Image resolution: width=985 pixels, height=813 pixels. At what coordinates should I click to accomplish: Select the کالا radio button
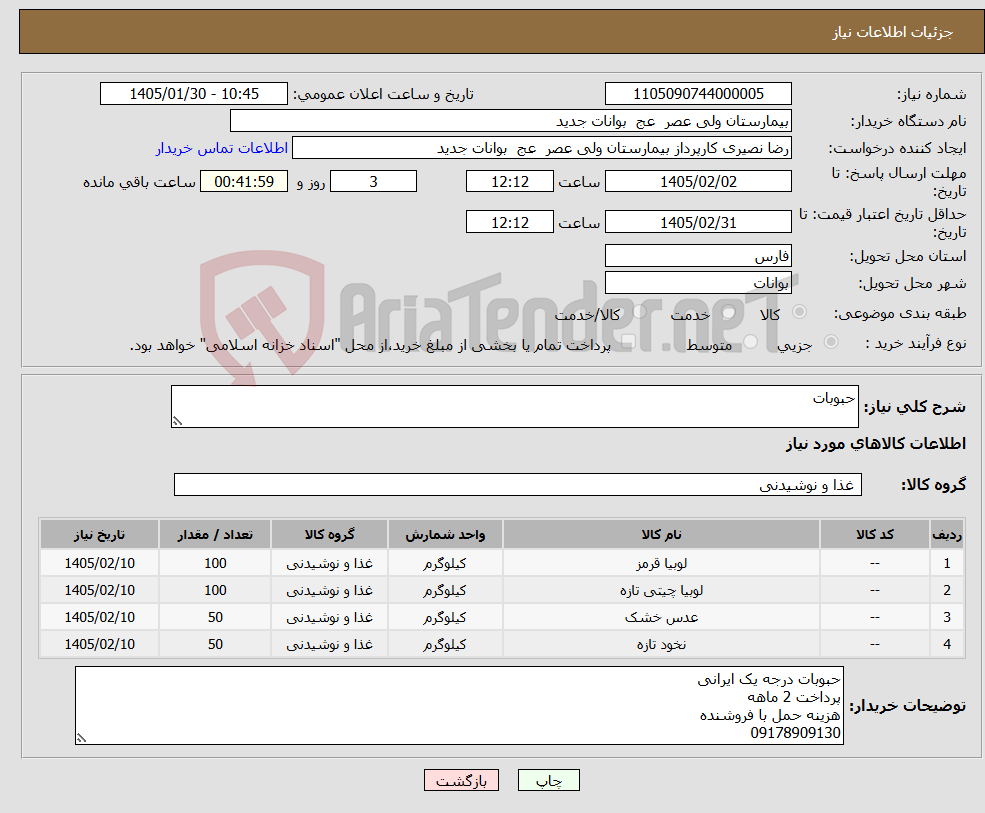[x=800, y=312]
